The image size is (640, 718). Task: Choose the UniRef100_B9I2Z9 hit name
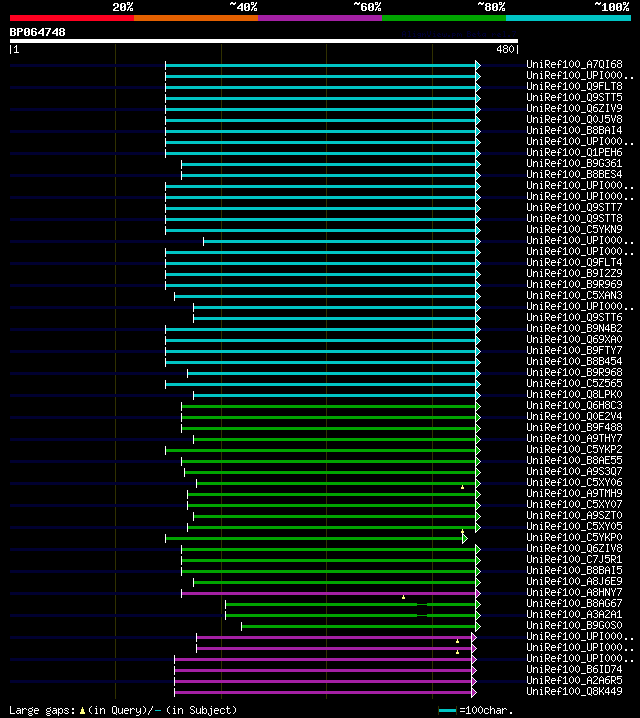[x=574, y=273]
